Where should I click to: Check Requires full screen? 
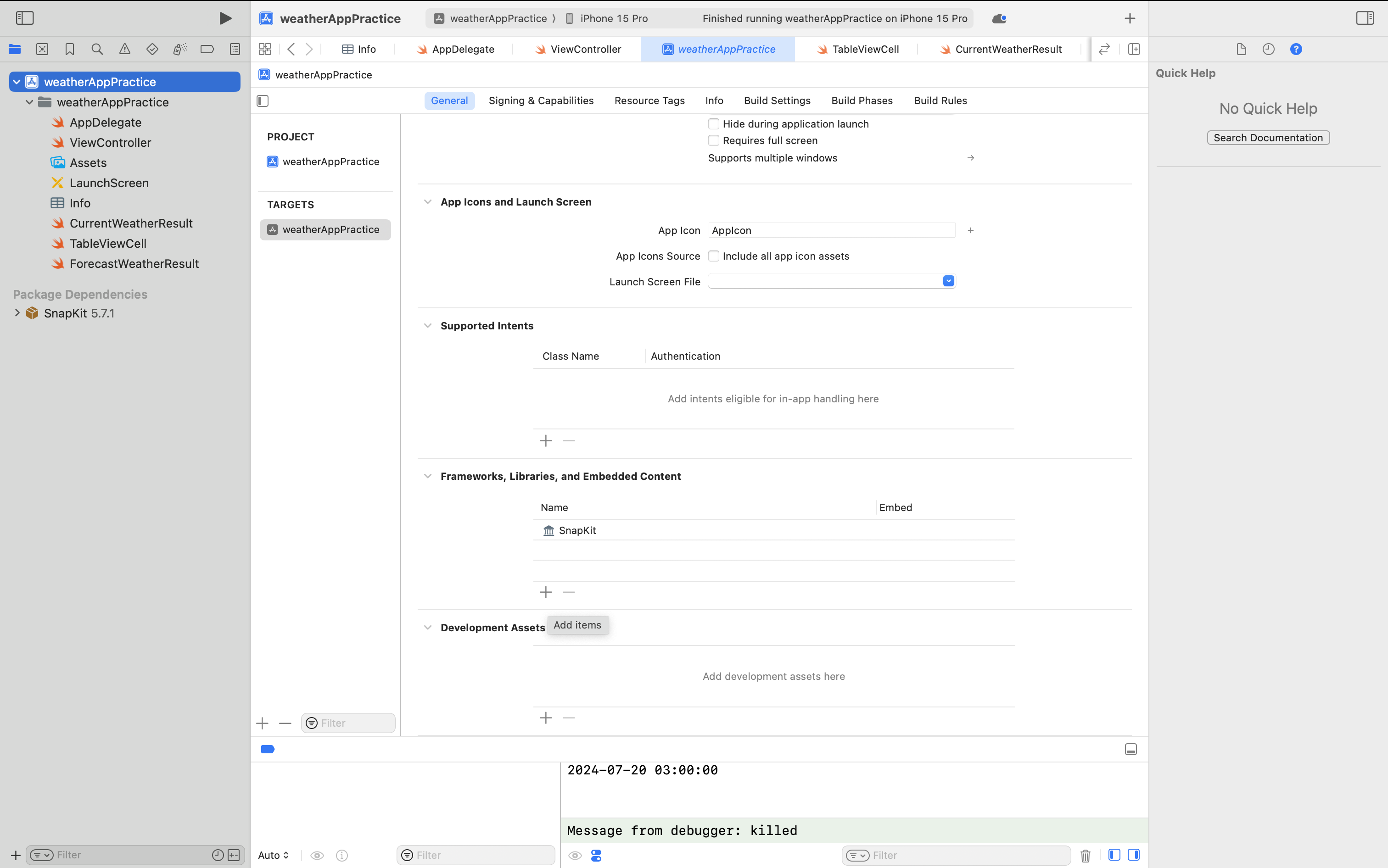tap(713, 141)
